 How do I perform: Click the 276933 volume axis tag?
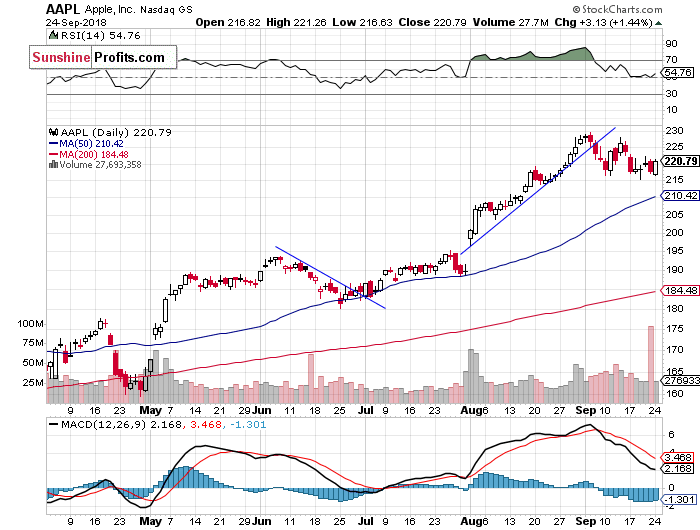click(x=682, y=380)
